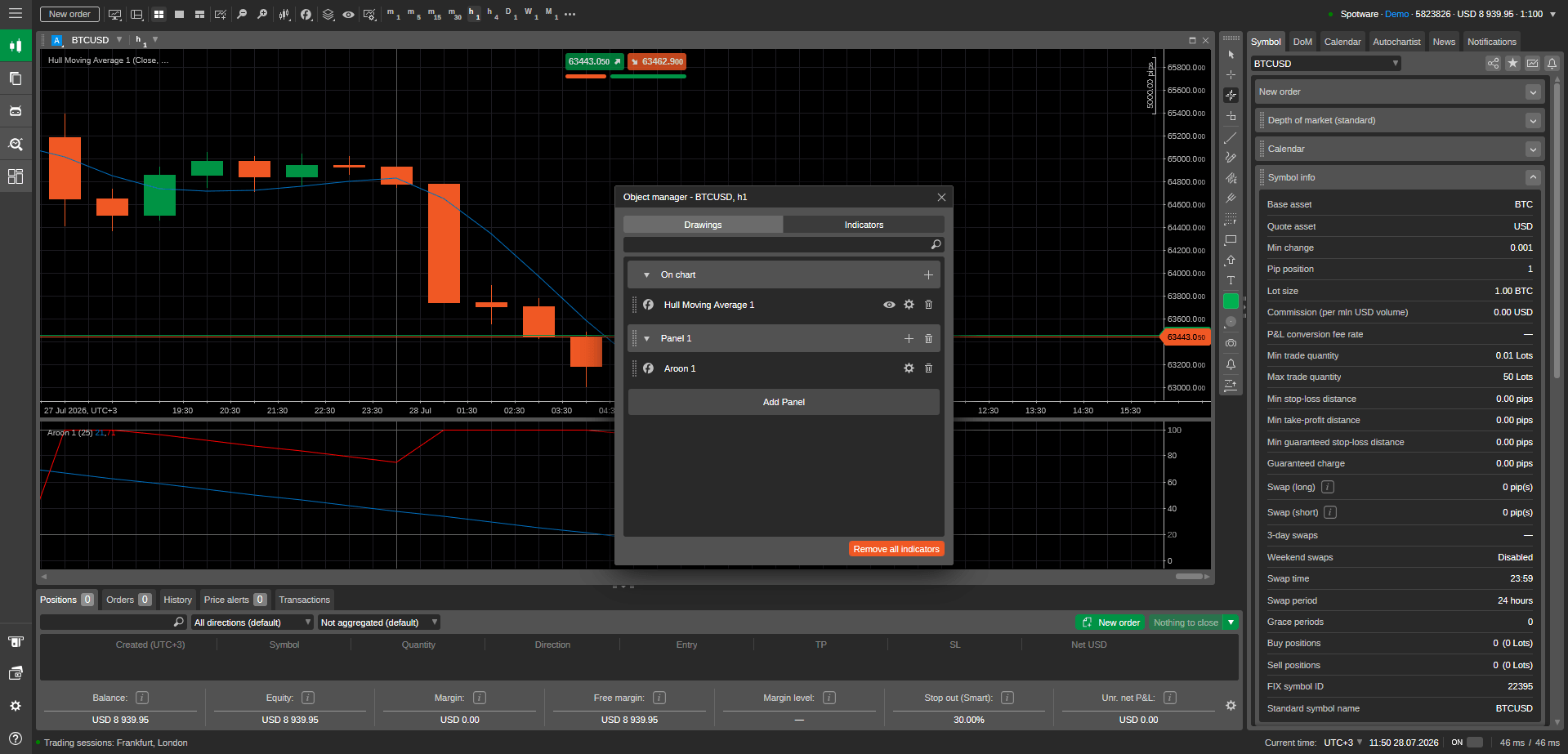This screenshot has width=1568, height=754.
Task: Open chart h1 timeframe dropdown arrow
Action: pyautogui.click(x=155, y=39)
